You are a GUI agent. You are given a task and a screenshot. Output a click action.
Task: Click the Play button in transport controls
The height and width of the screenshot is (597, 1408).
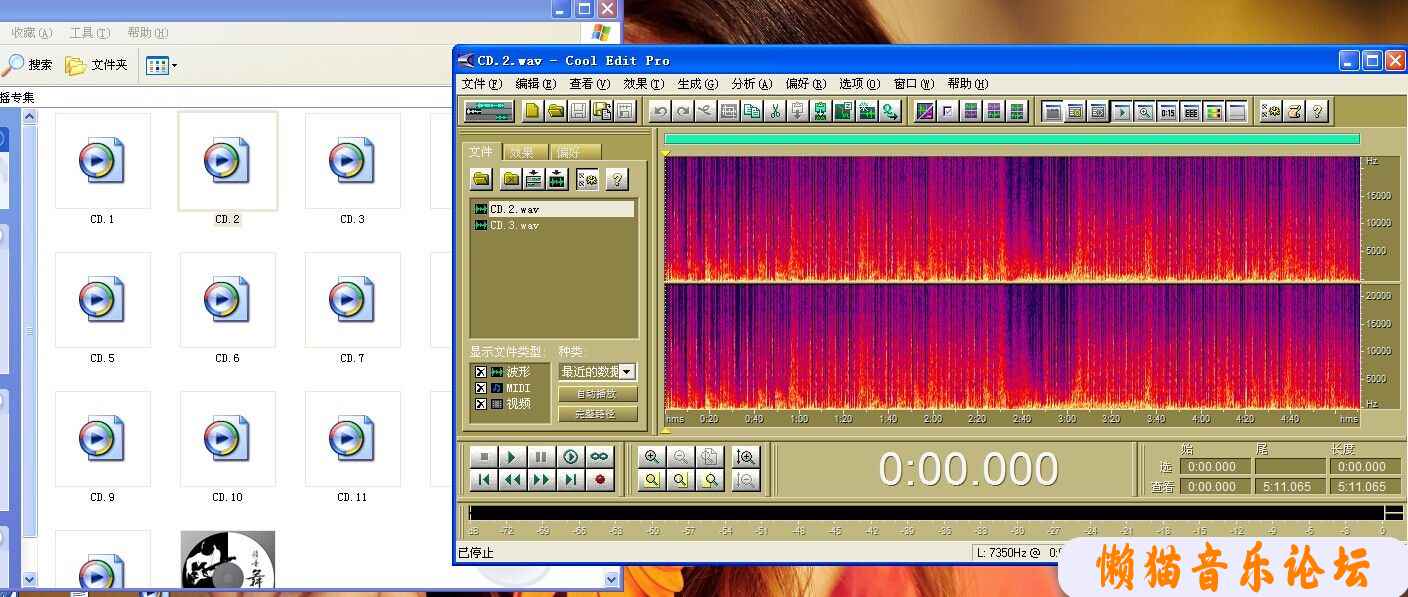(512, 457)
